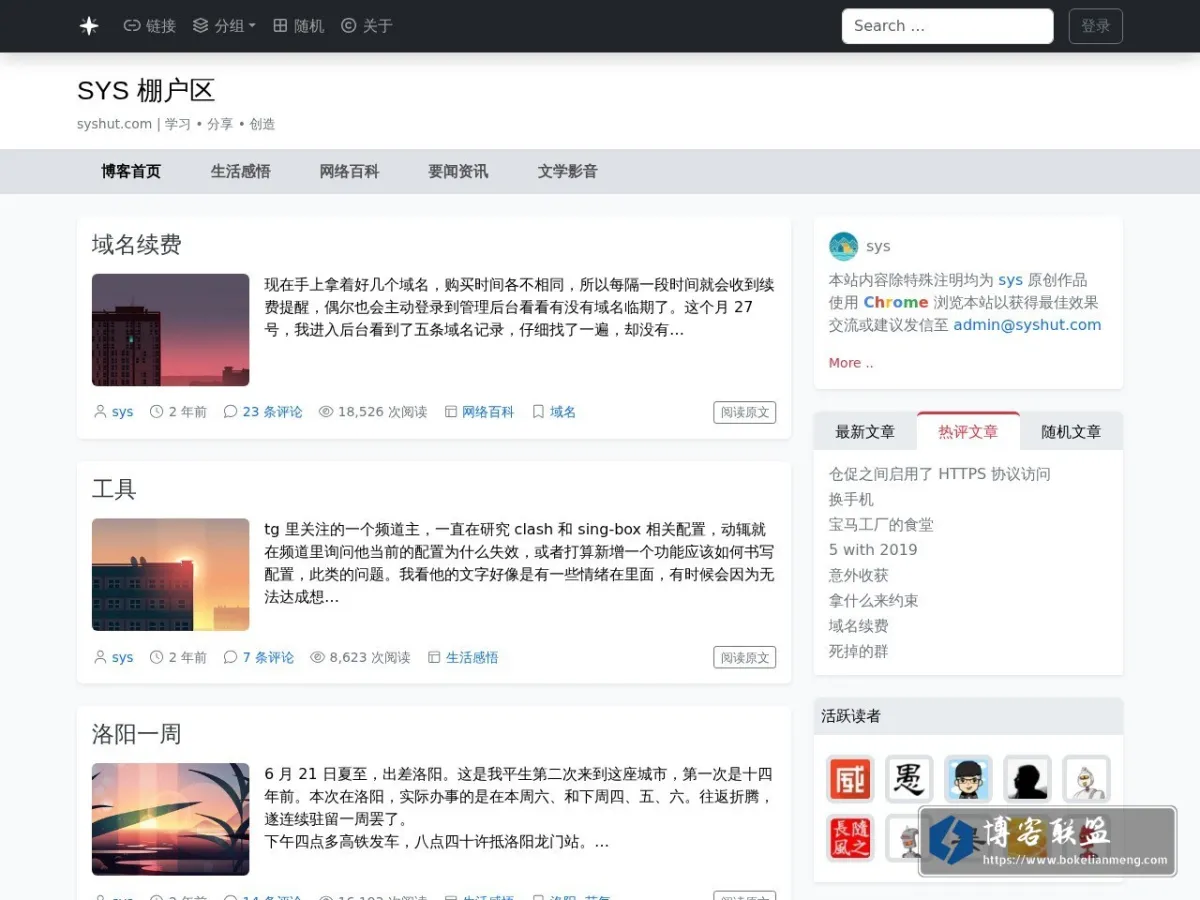Click the clock icon under 域名续费

(156, 412)
